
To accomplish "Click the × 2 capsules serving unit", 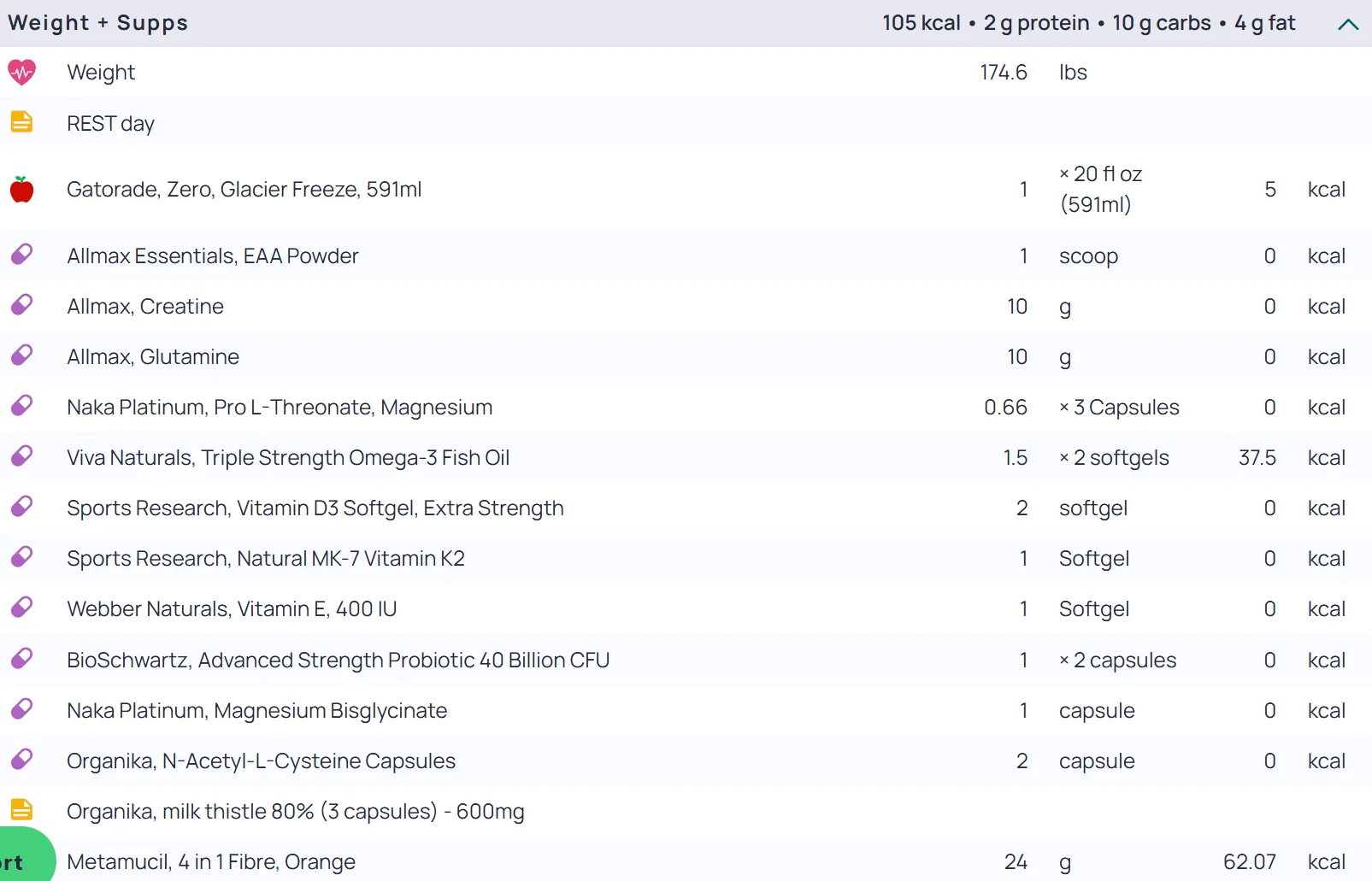I will coord(1118,661).
